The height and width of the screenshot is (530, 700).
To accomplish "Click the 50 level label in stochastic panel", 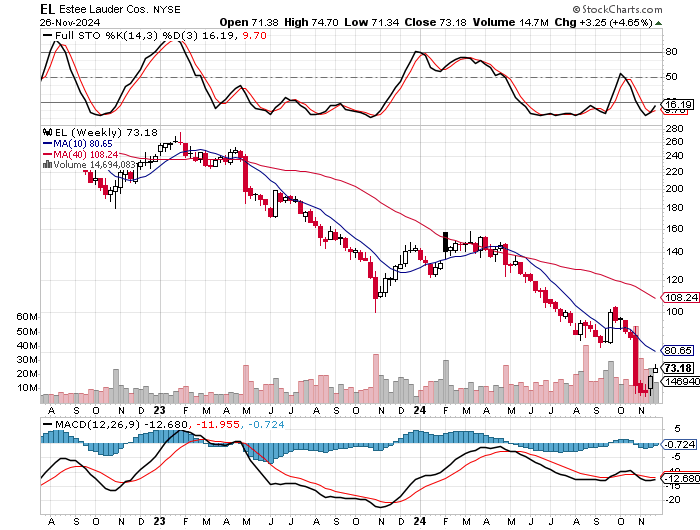I will (671, 77).
